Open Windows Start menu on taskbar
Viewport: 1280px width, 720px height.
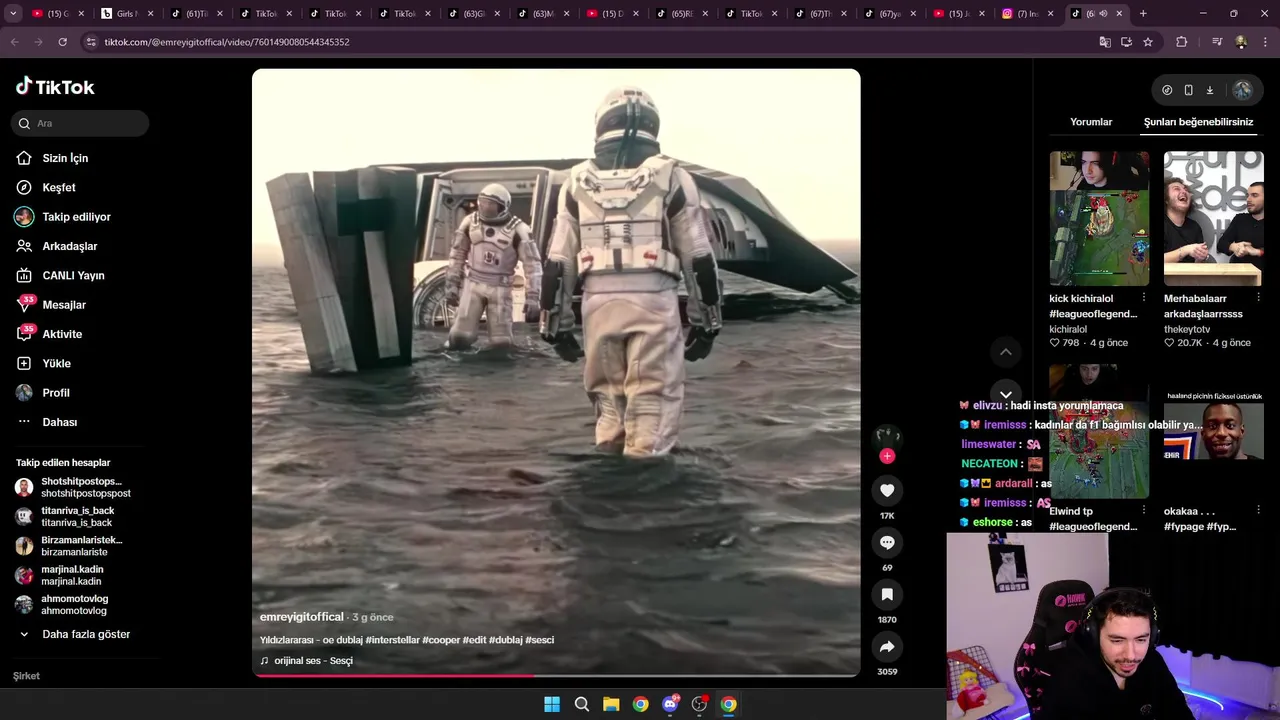(x=552, y=704)
